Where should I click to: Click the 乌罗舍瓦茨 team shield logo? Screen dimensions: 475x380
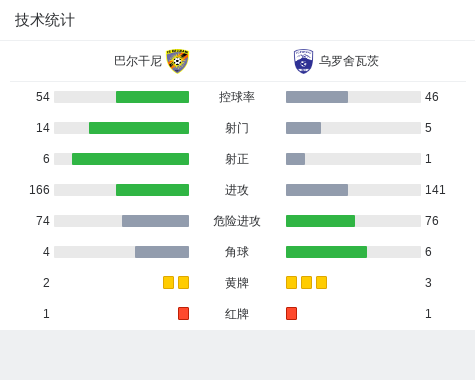pos(303,61)
